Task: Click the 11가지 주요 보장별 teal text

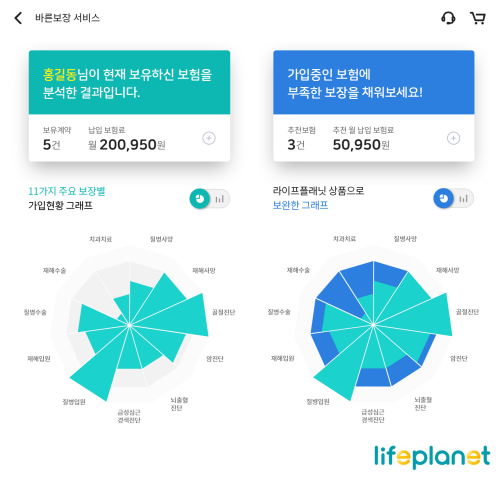Action: coord(67,191)
